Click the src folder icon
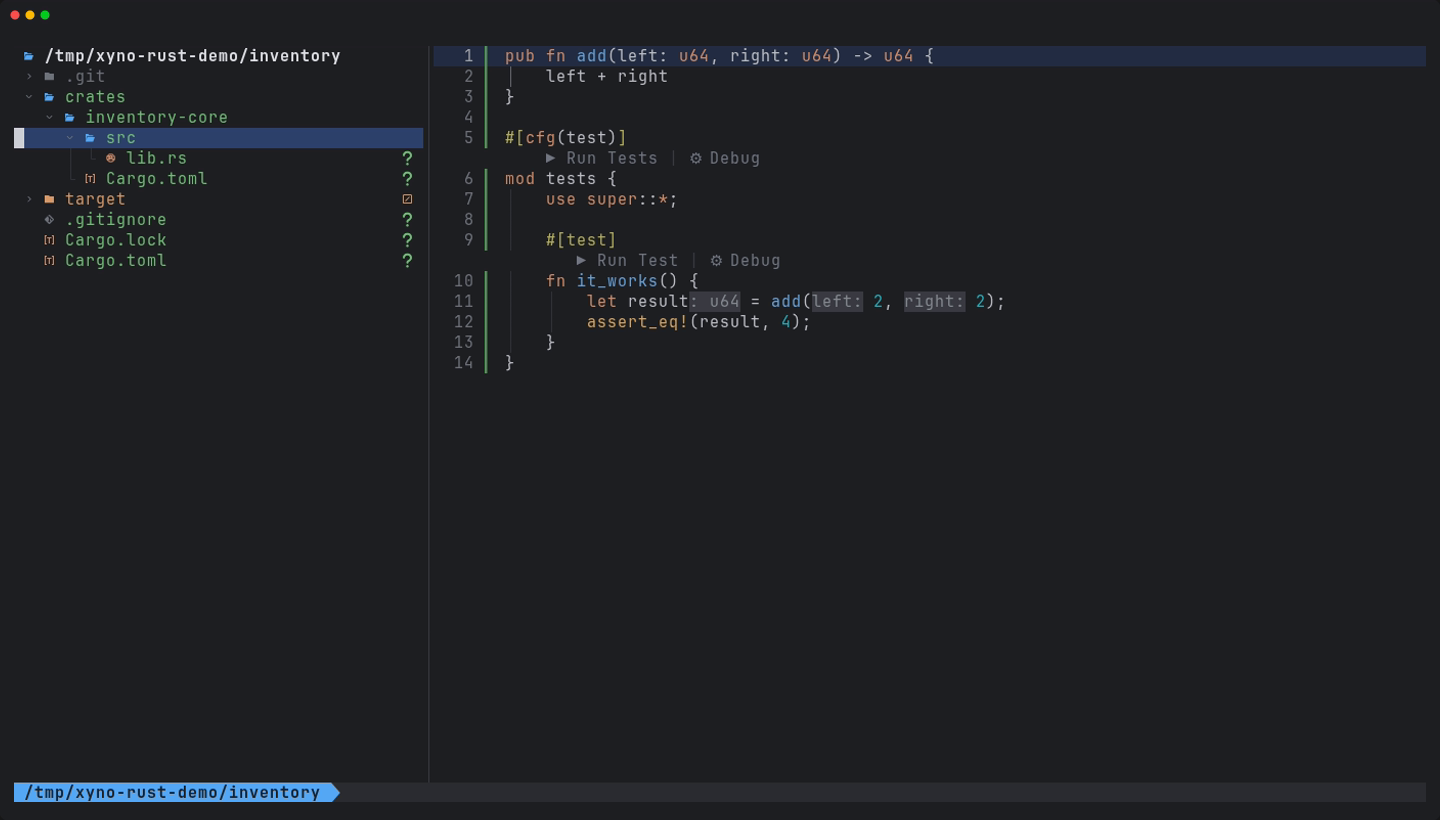Screen dimensions: 1440x820 pos(90,138)
